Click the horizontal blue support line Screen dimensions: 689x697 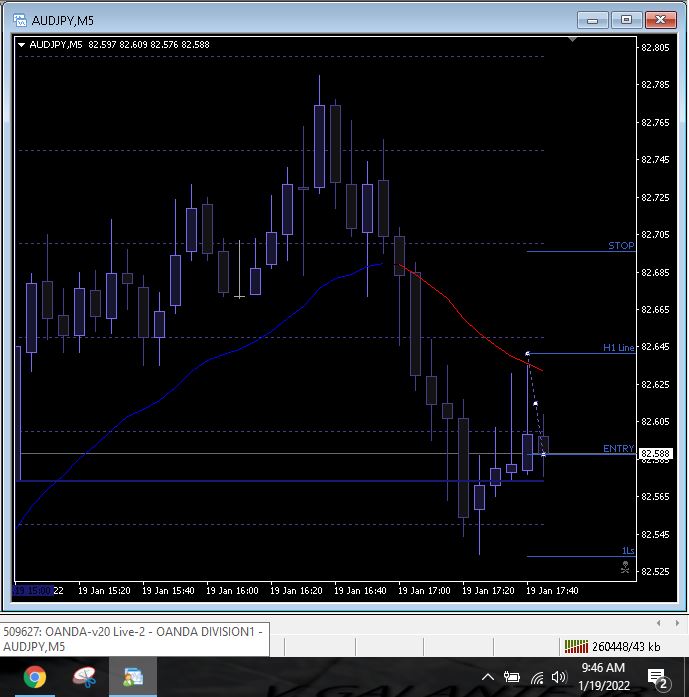280,481
